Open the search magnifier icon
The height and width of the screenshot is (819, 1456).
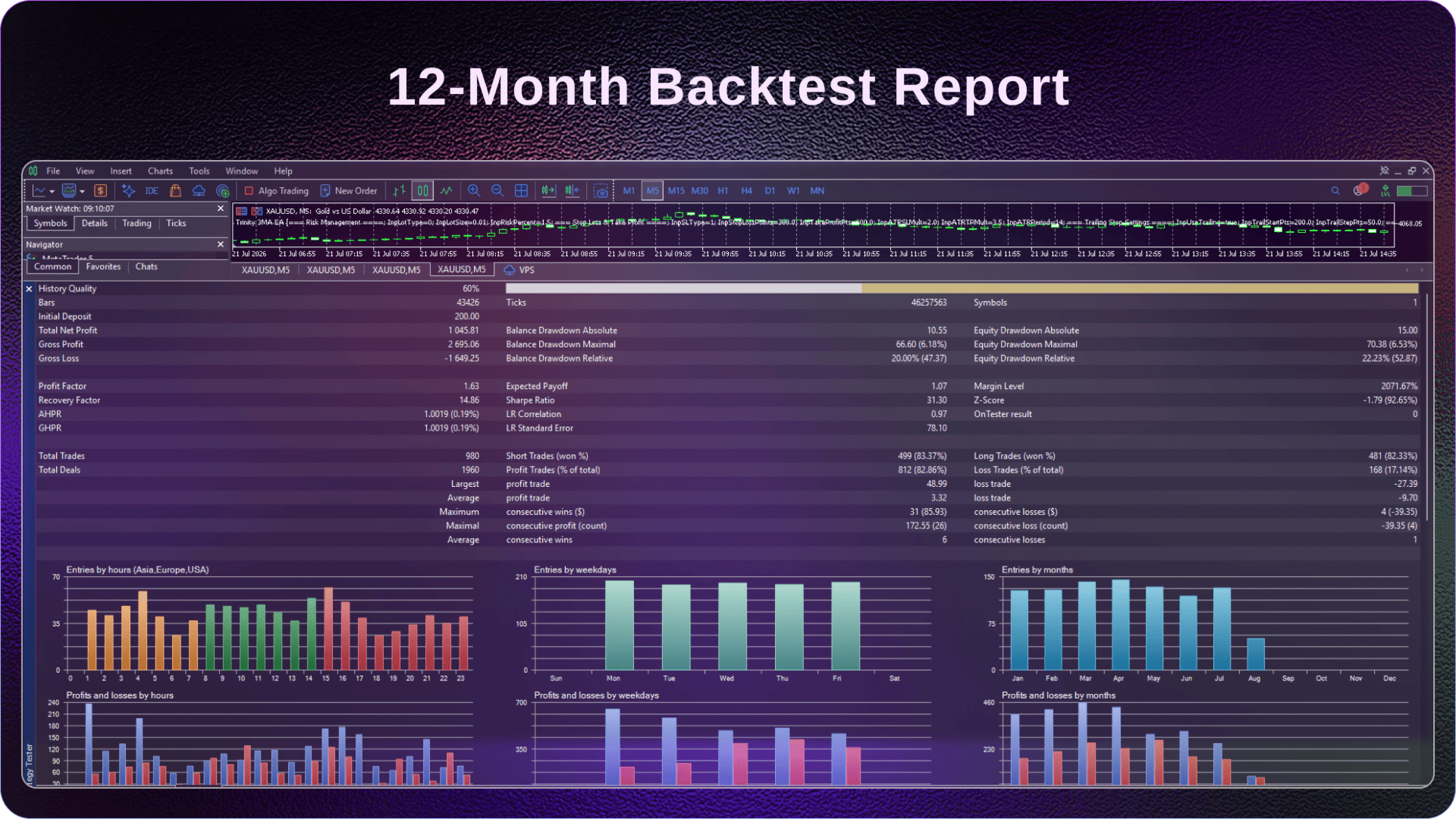(1335, 191)
